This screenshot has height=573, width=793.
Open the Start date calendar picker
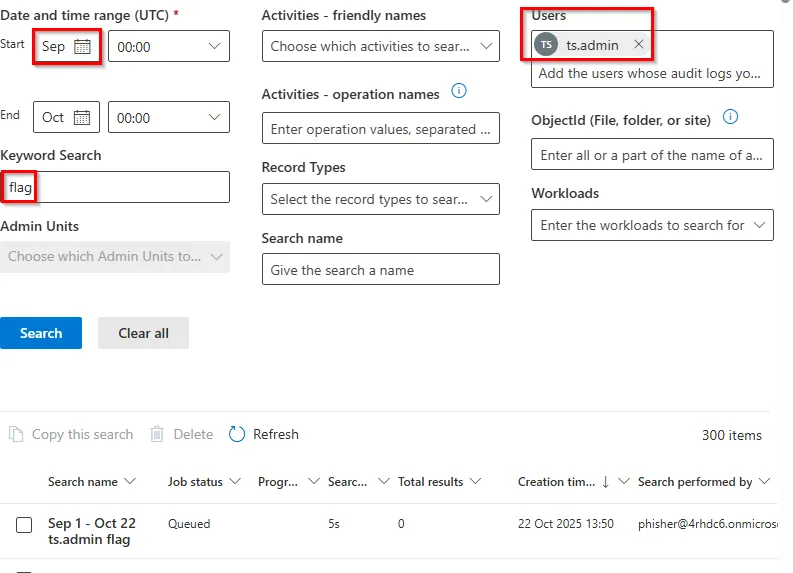82,47
